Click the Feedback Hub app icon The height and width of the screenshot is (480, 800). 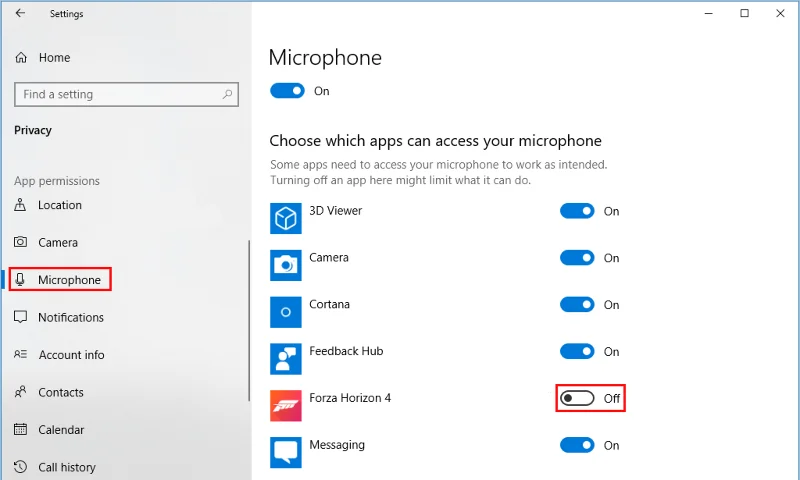286,359
